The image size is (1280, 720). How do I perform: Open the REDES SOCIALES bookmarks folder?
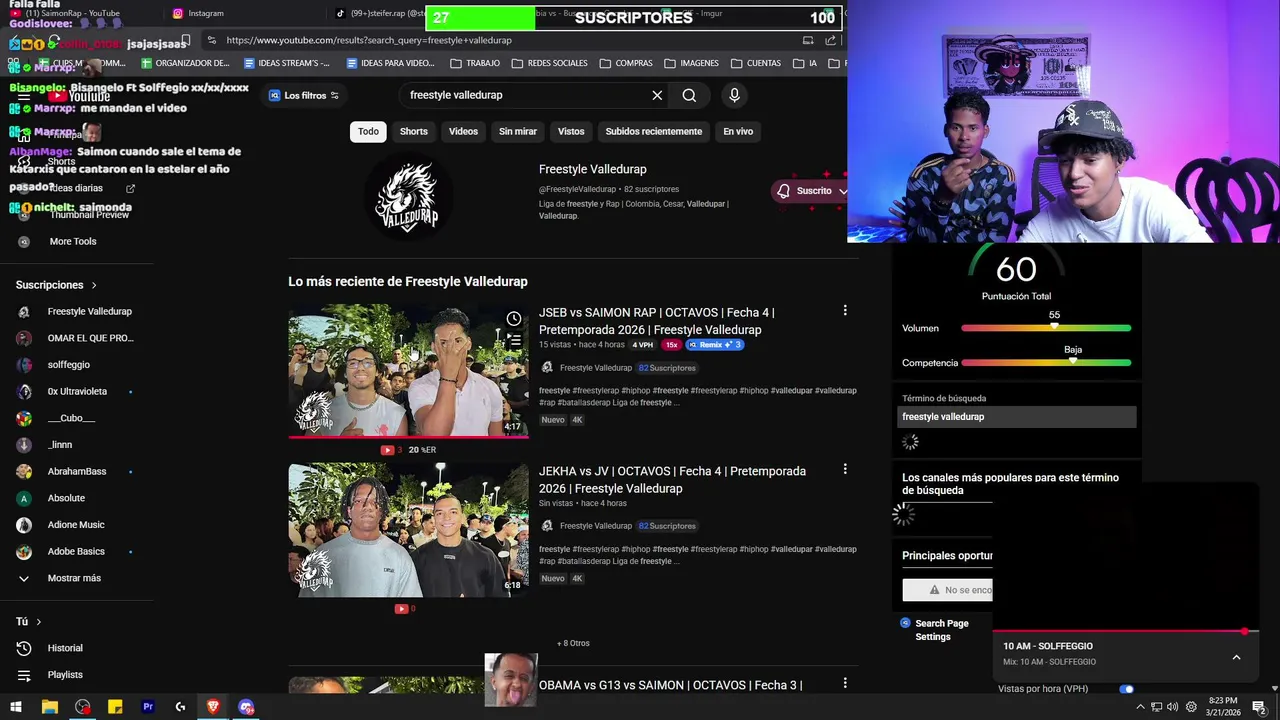pos(549,63)
